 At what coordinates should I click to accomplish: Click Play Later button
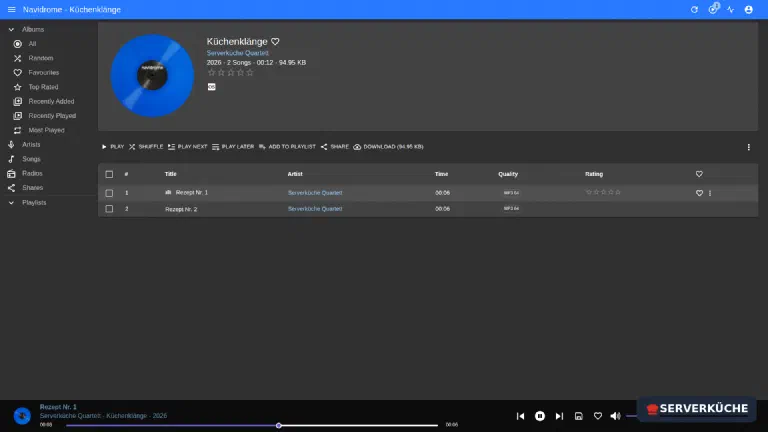point(233,146)
